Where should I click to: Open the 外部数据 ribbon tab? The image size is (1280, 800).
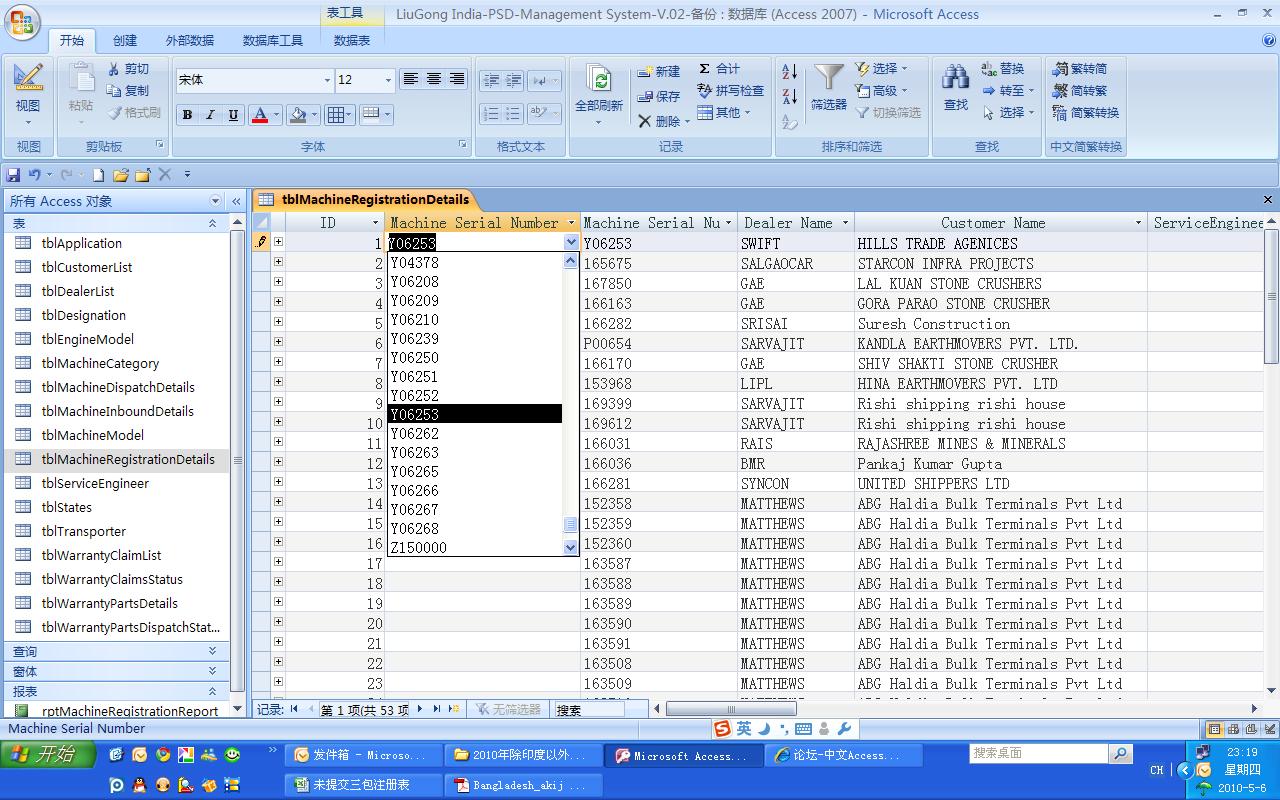[x=190, y=40]
